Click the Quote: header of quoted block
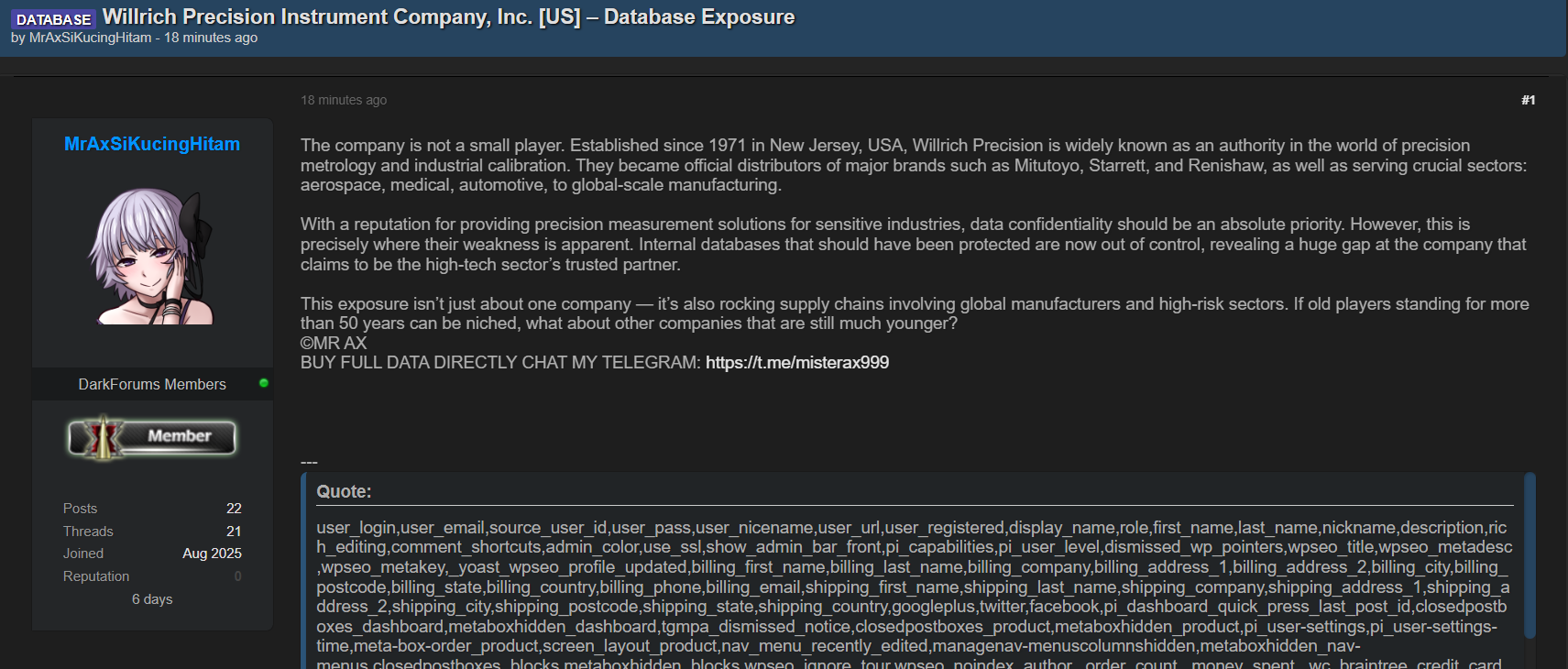1568x669 pixels. coord(344,491)
